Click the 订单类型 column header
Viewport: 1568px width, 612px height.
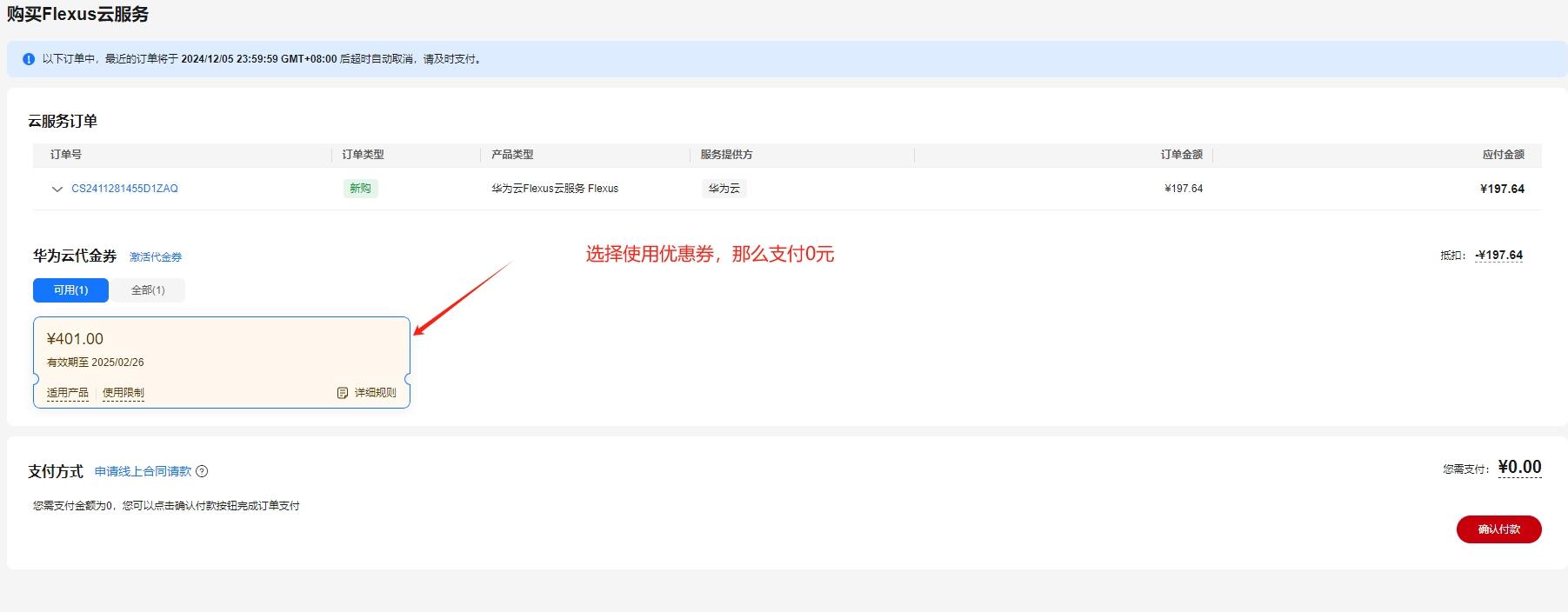click(363, 155)
